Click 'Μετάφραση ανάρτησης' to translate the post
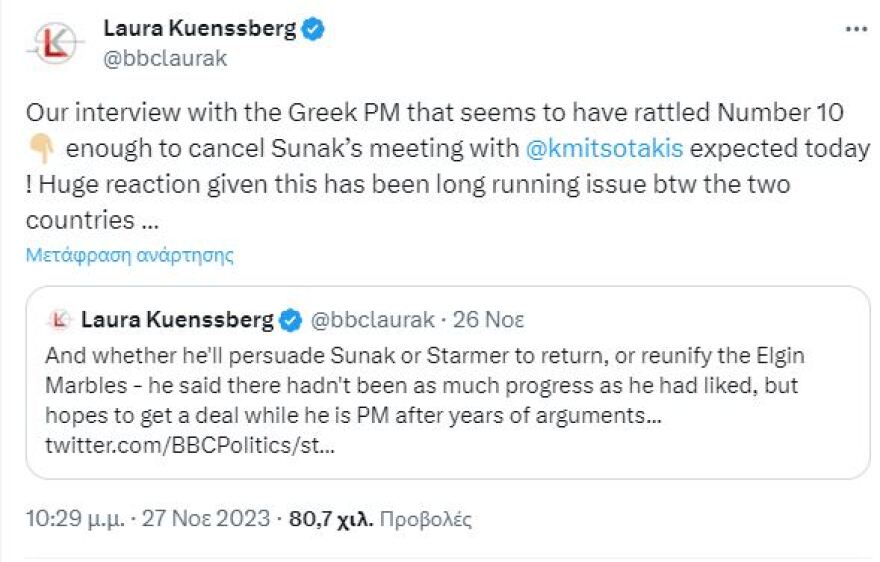The width and height of the screenshot is (880, 562). [x=130, y=254]
